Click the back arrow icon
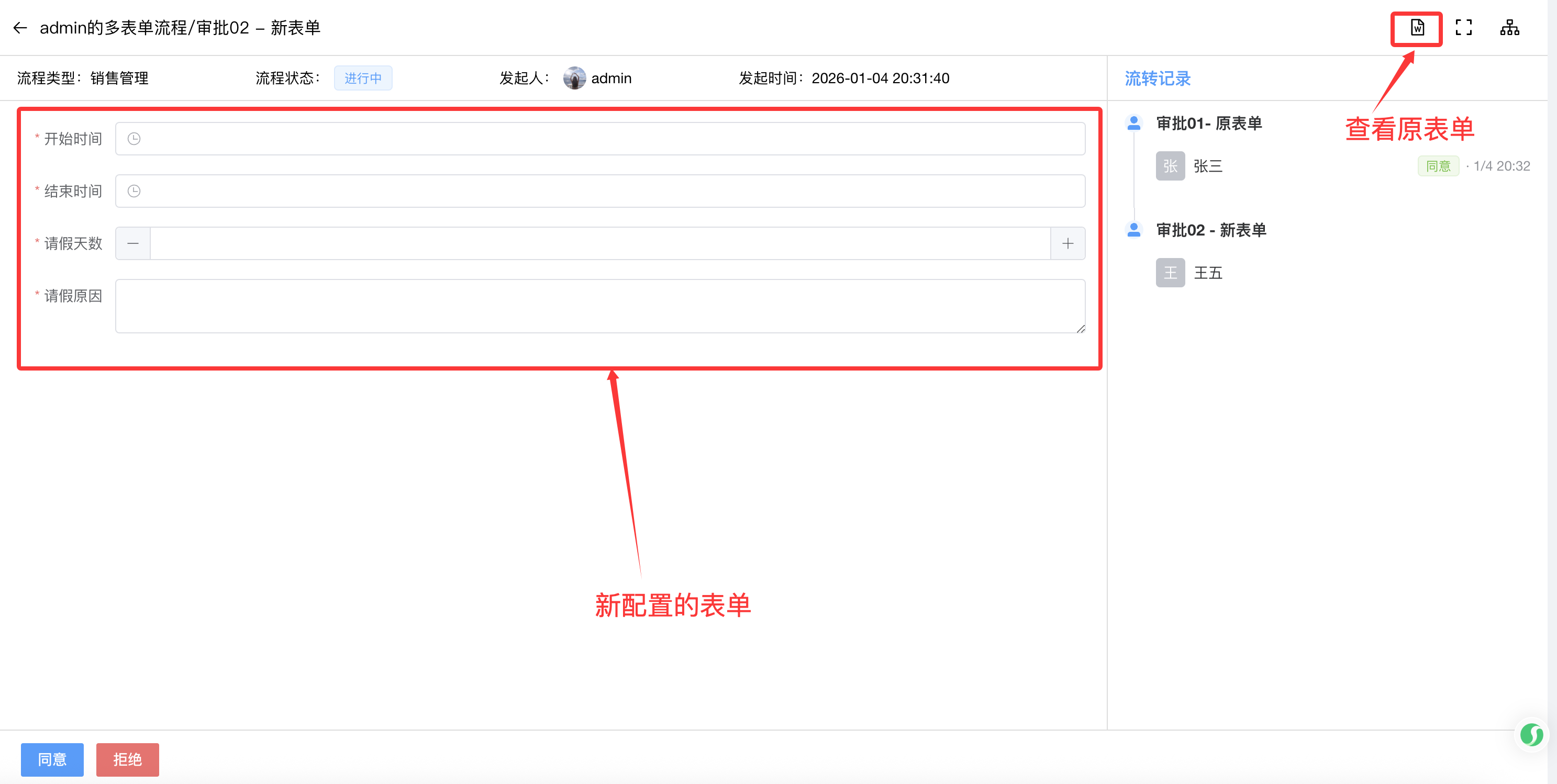The image size is (1557, 784). pyautogui.click(x=20, y=28)
